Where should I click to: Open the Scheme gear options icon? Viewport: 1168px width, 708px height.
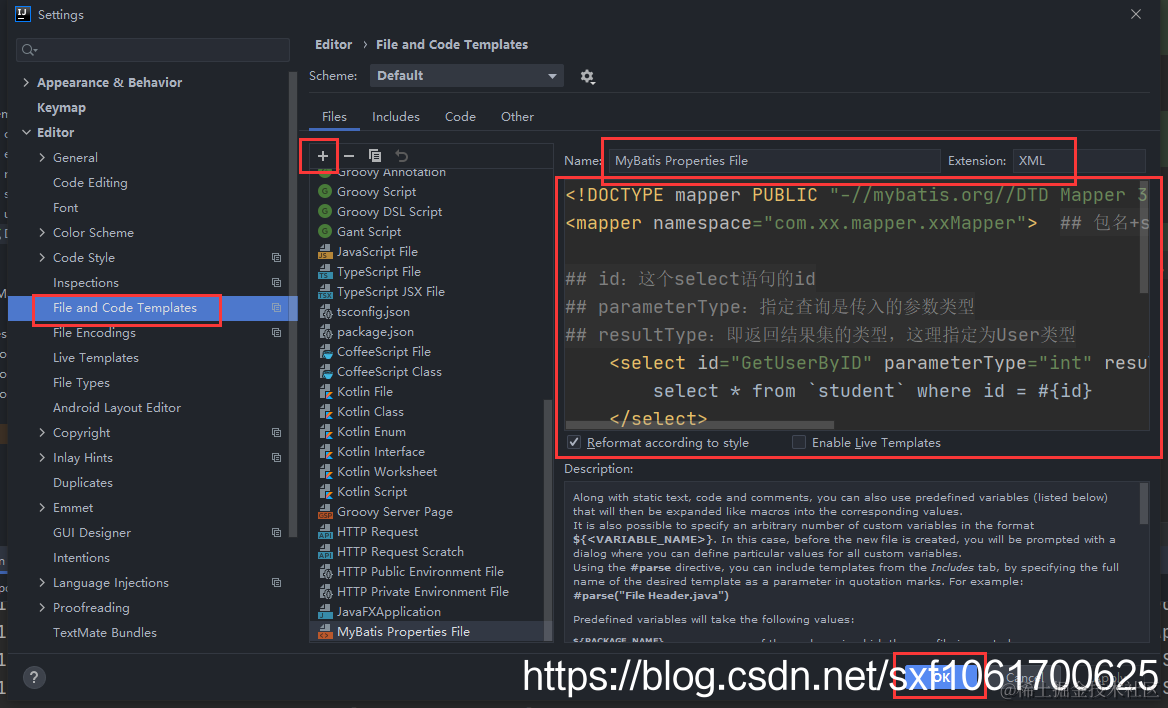(587, 76)
